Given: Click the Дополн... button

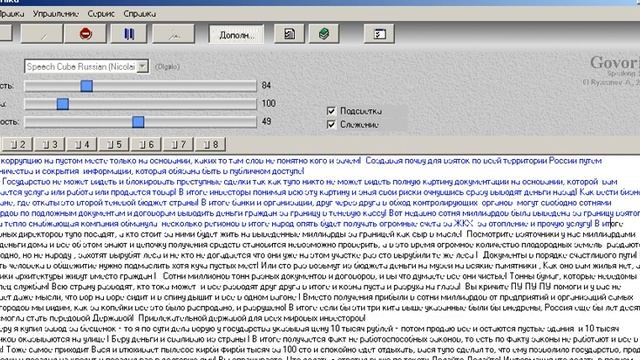Looking at the screenshot, I should point(236,34).
